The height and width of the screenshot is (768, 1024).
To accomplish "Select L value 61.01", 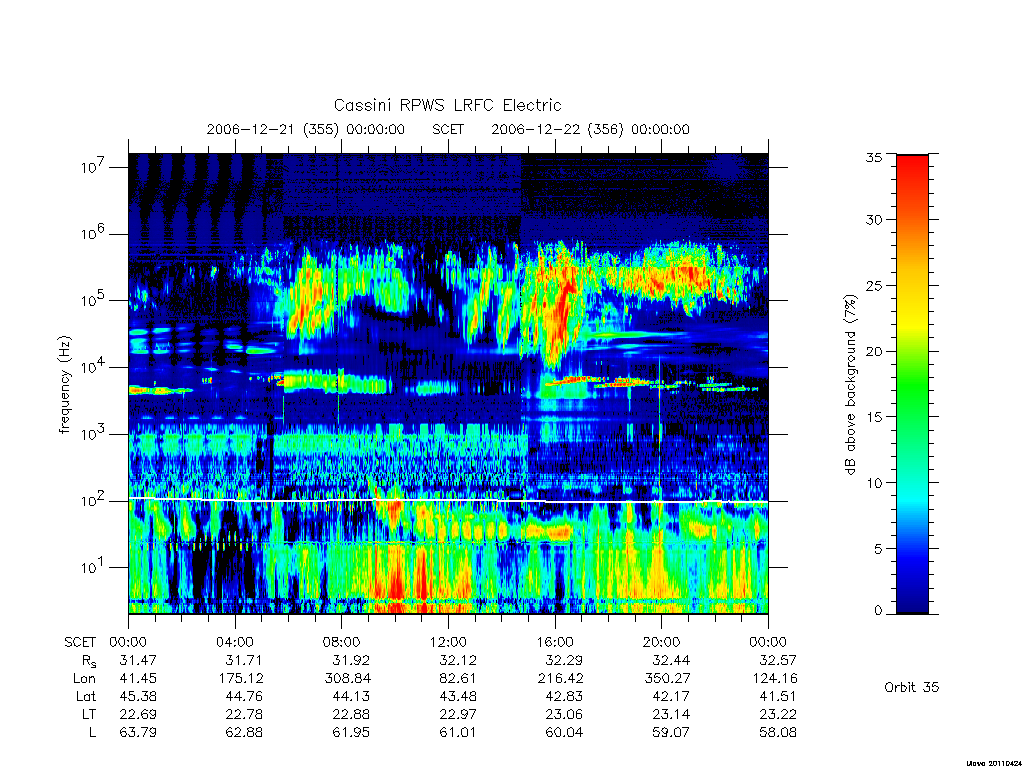I will pyautogui.click(x=457, y=733).
